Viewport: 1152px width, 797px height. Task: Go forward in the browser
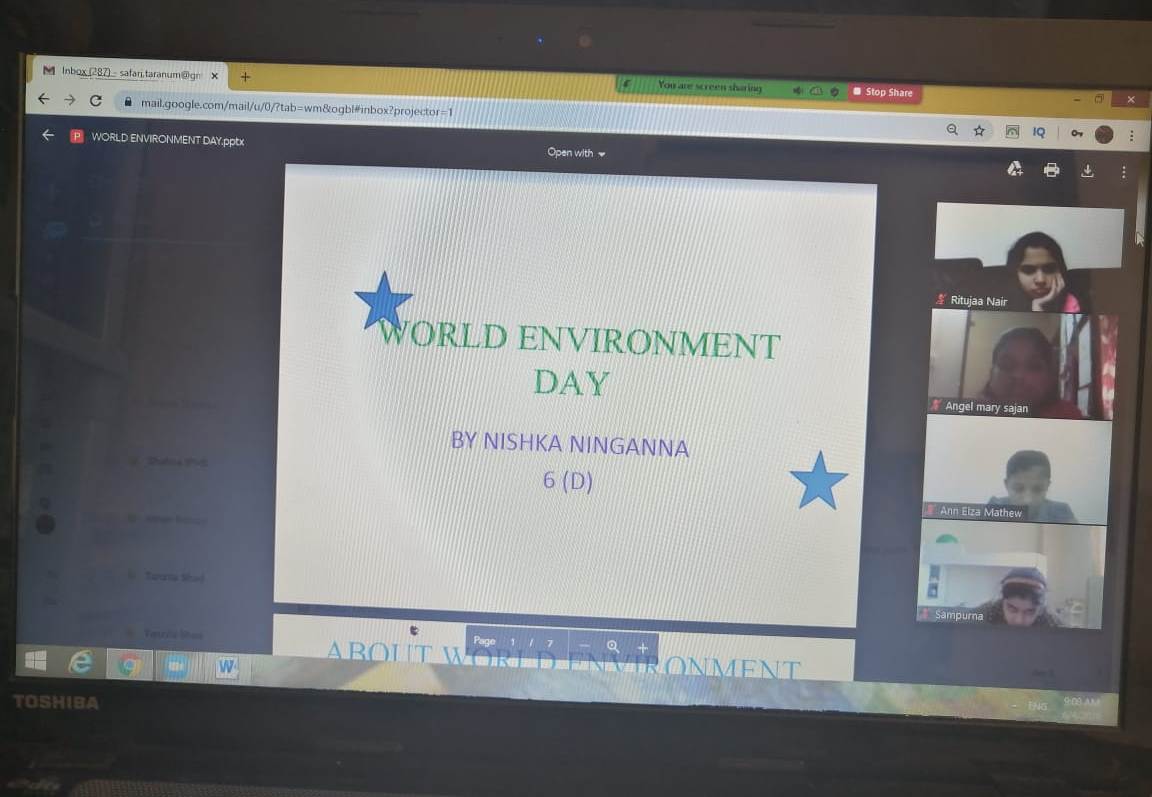pyautogui.click(x=70, y=99)
